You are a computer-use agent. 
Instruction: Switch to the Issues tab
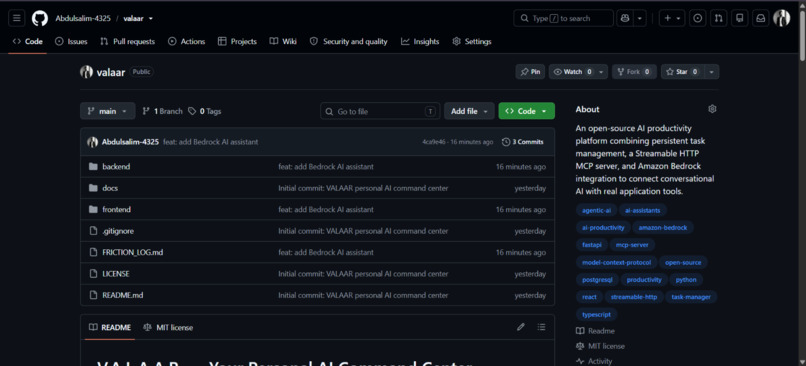[x=71, y=42]
